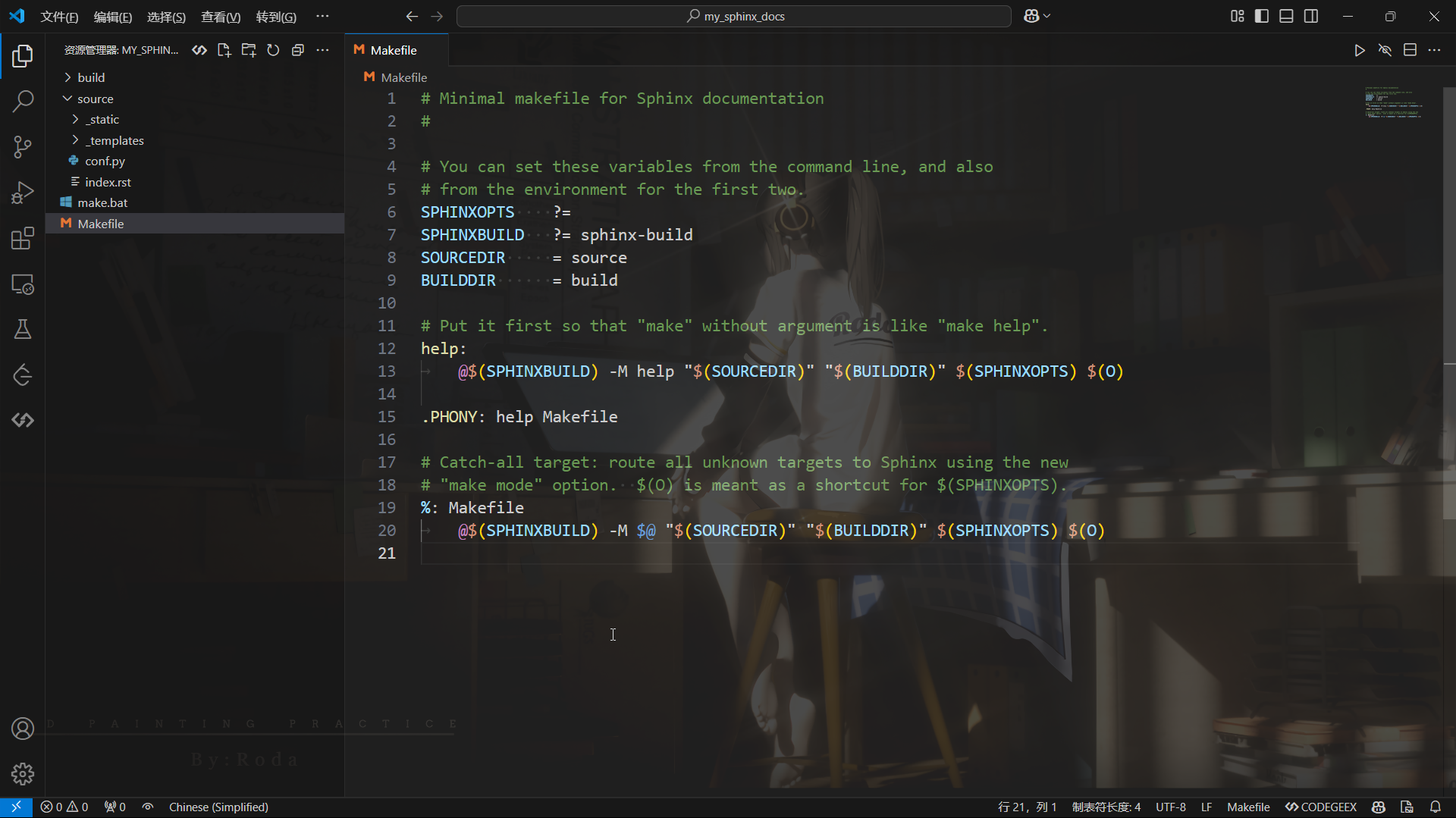Run the Makefile with play button
The image size is (1456, 818).
tap(1360, 50)
